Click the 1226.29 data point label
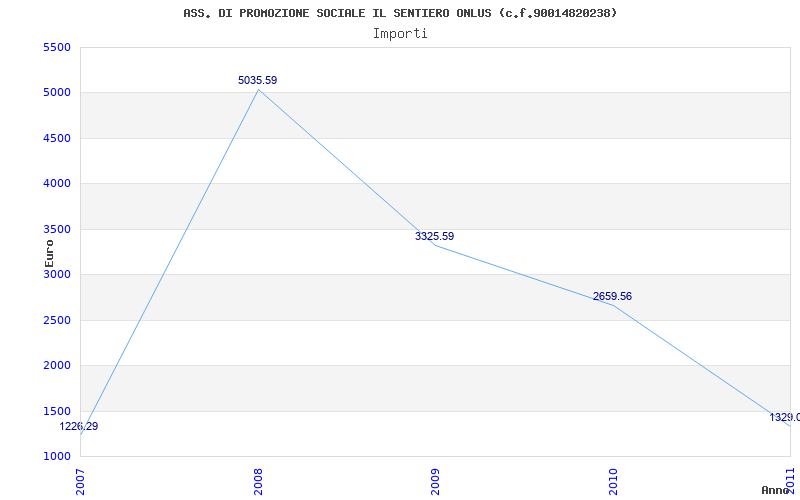Image resolution: width=800 pixels, height=500 pixels. [79, 427]
